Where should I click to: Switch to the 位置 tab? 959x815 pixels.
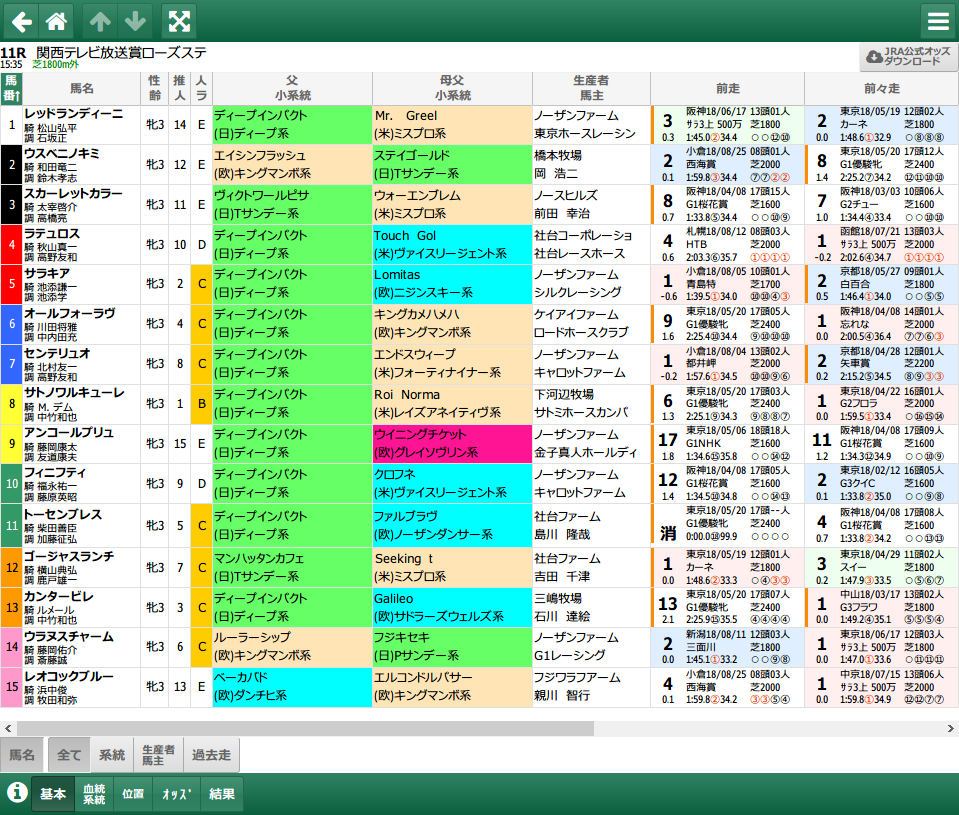pos(133,794)
